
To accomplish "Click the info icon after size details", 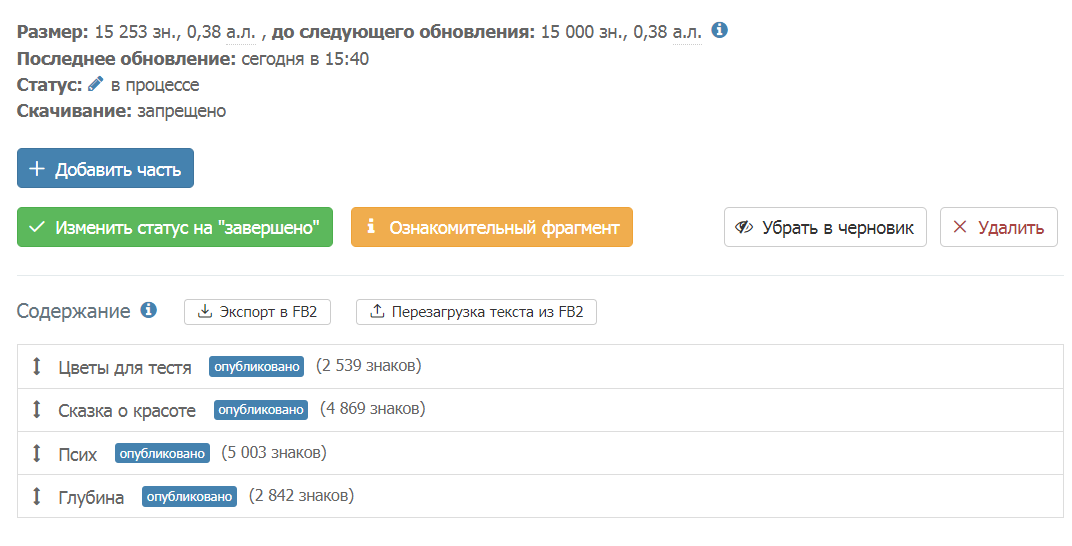I will (x=719, y=30).
